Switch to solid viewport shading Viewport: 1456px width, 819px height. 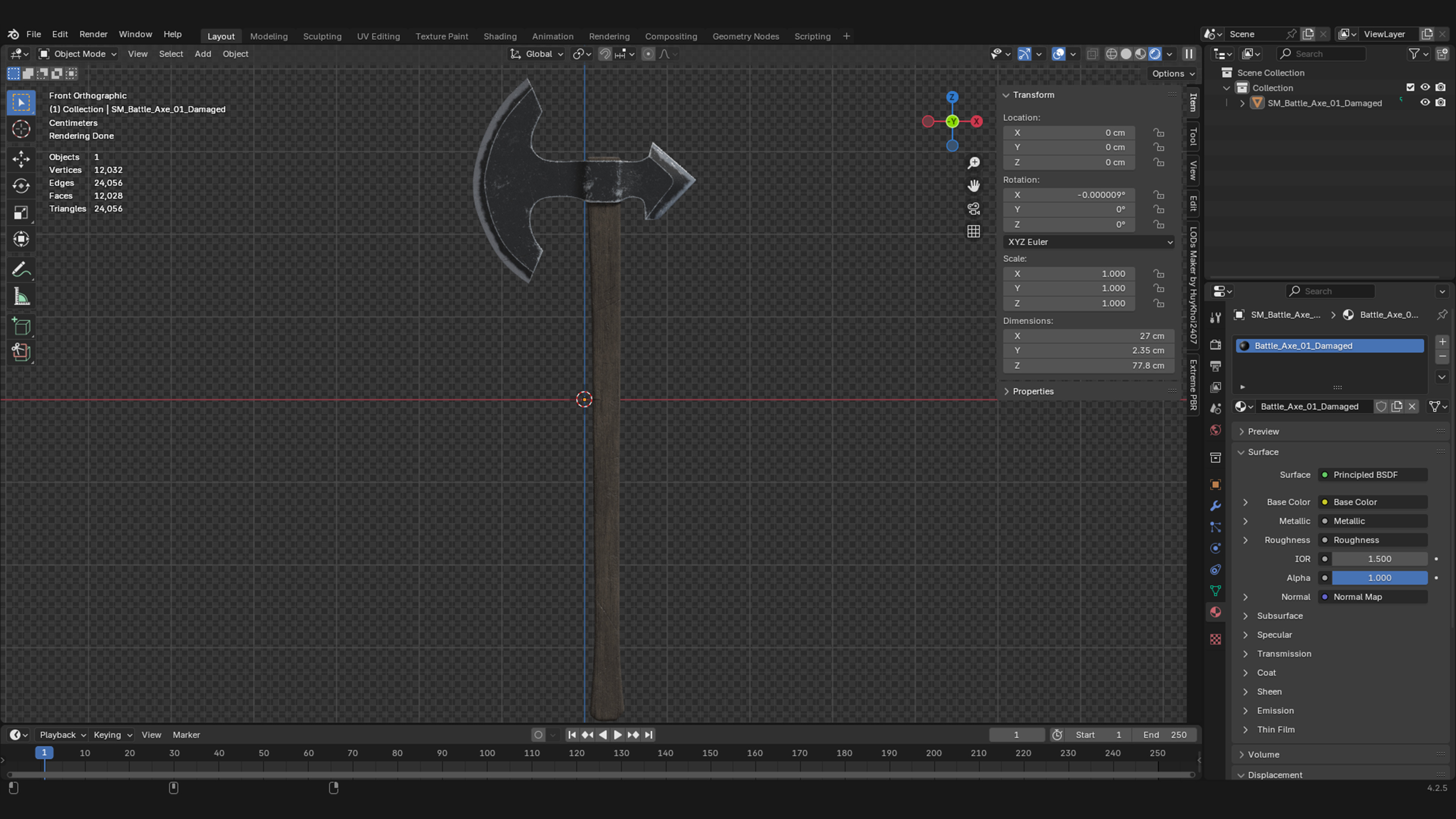click(x=1126, y=54)
